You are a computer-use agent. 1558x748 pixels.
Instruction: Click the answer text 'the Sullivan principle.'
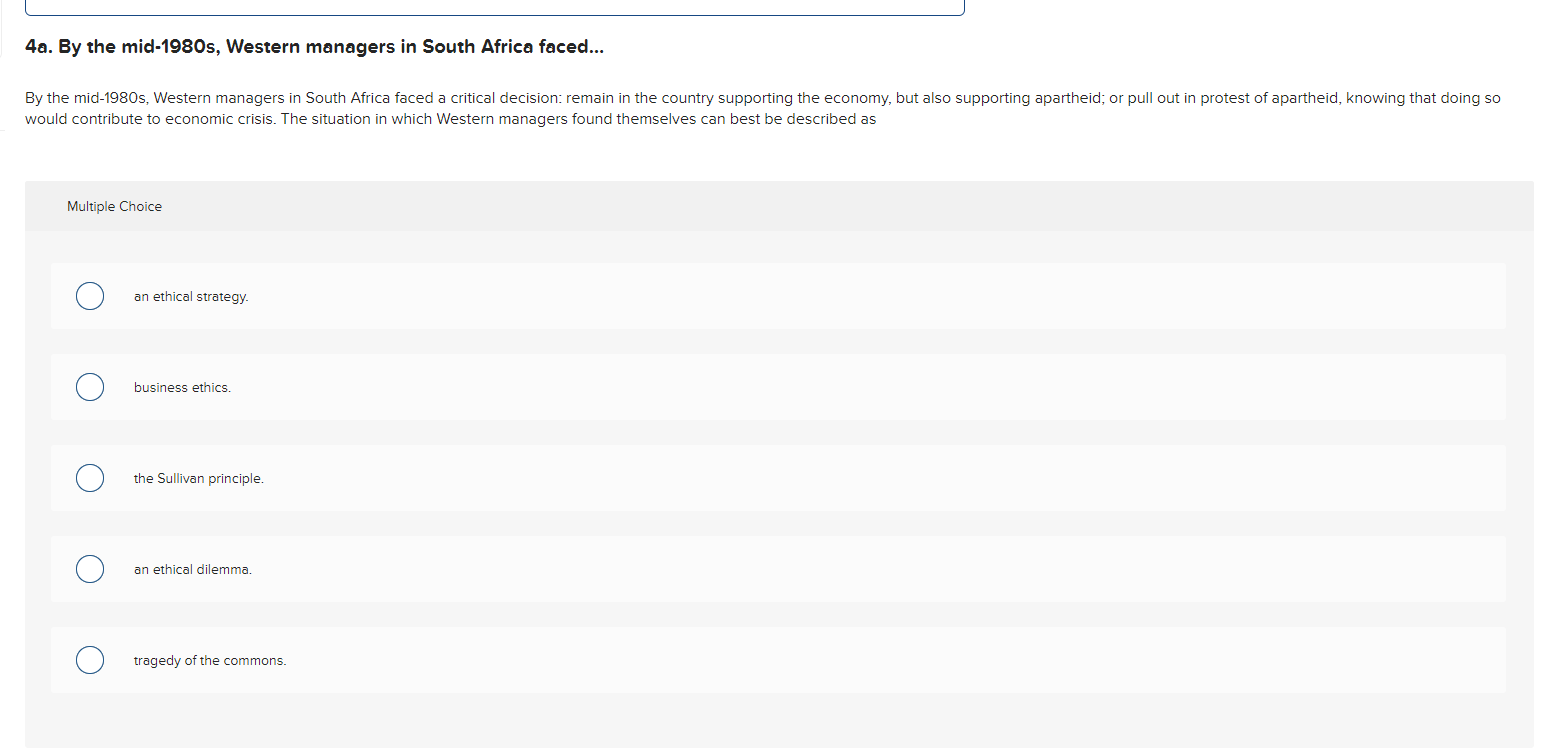(199, 479)
